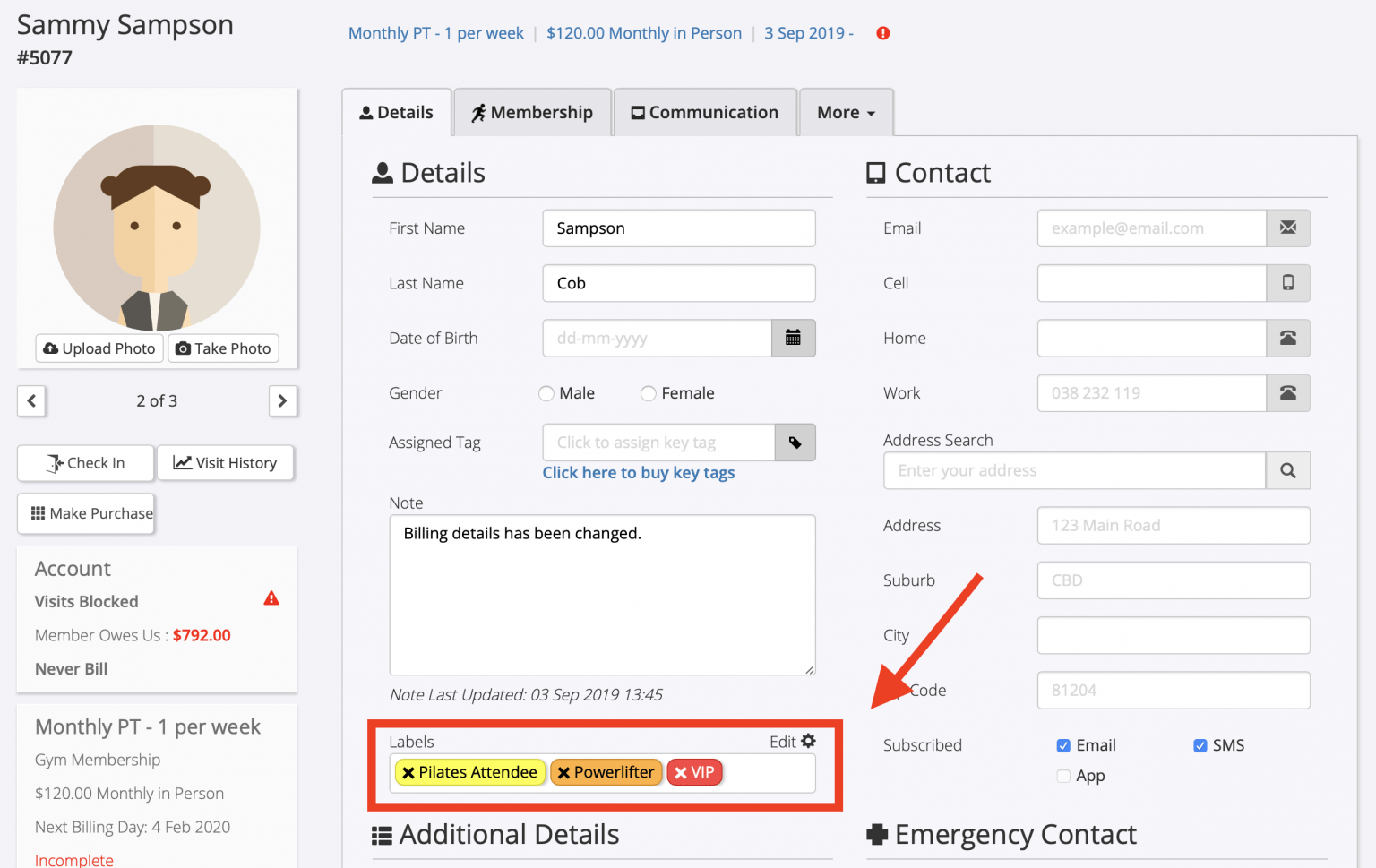The height and width of the screenshot is (868, 1376).
Task: Open the Monthly PT - 1 per week link
Action: click(x=436, y=33)
